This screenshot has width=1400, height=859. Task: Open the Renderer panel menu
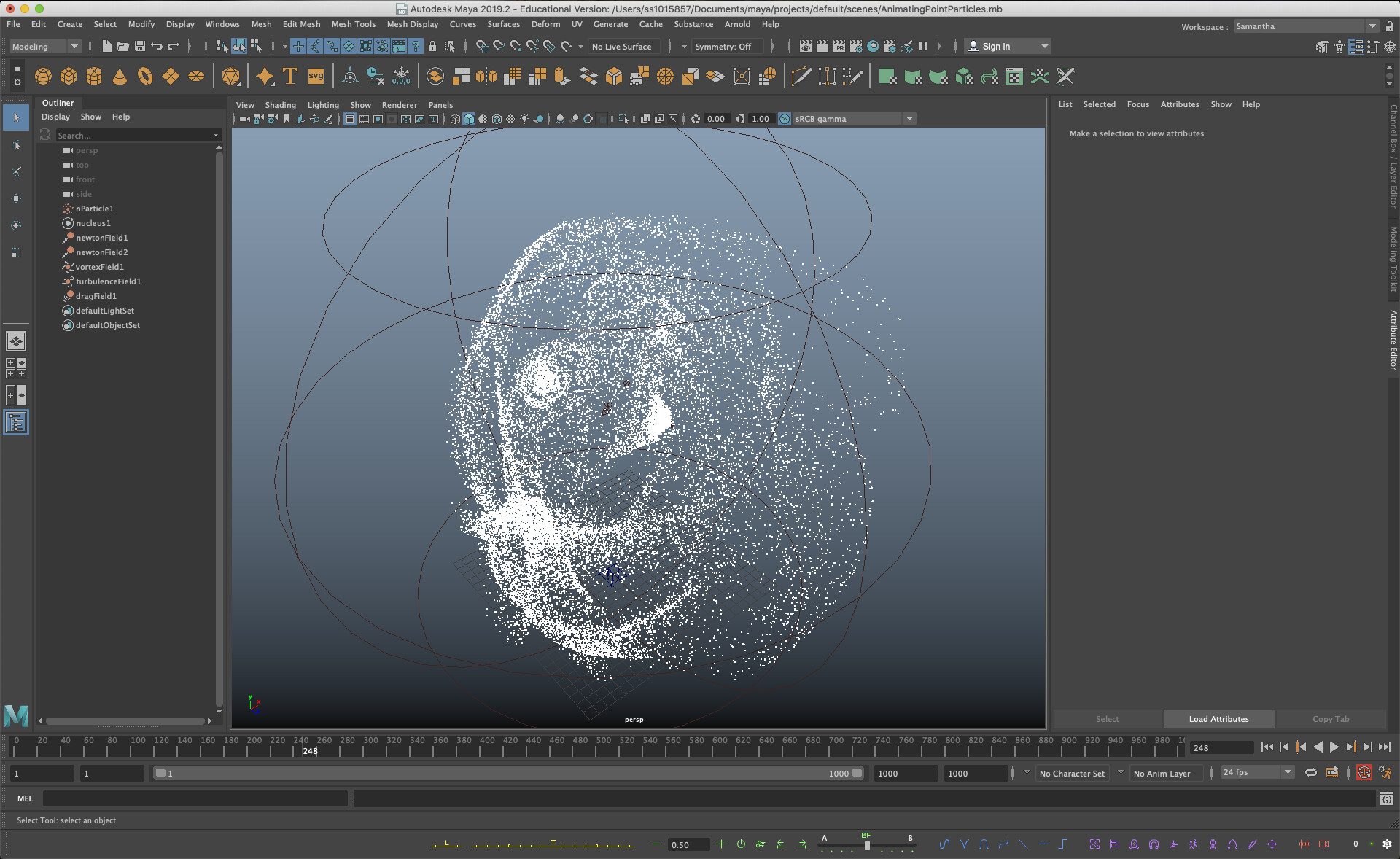click(399, 105)
